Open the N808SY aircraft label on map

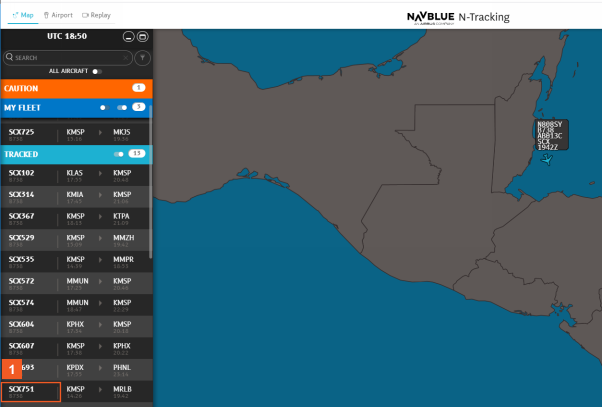[551, 135]
